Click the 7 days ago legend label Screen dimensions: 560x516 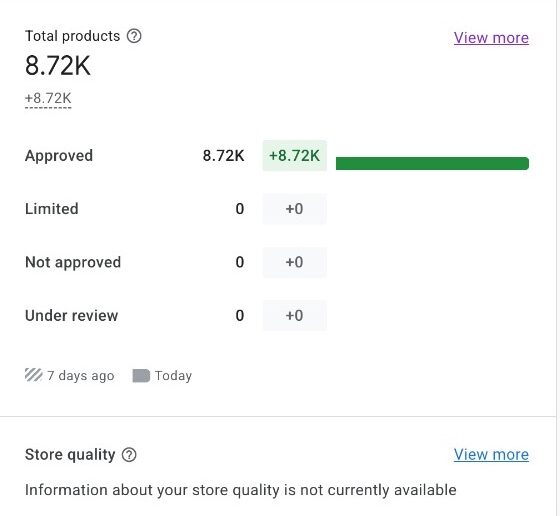tap(80, 376)
